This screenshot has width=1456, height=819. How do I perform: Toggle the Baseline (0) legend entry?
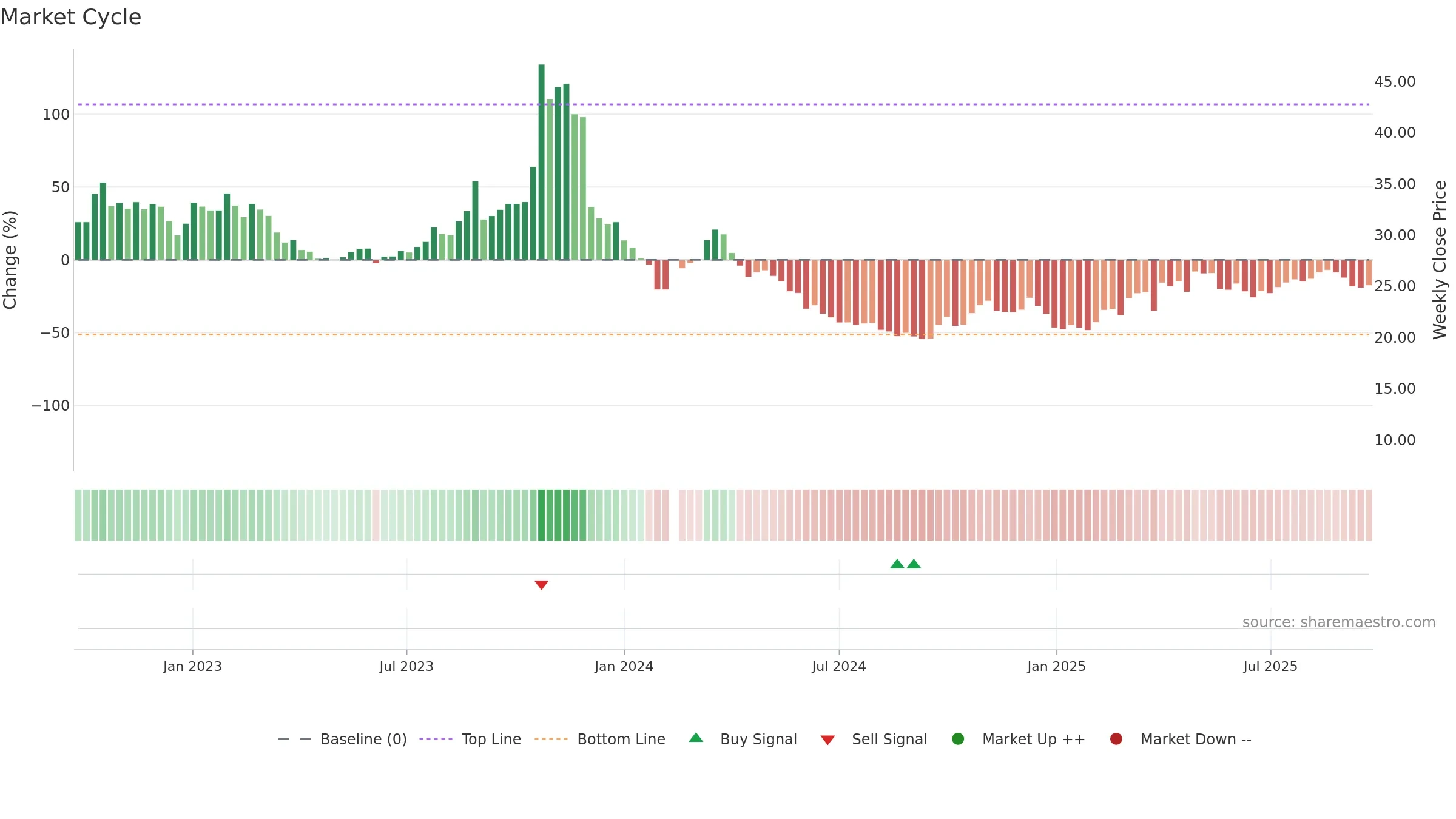tap(342, 739)
